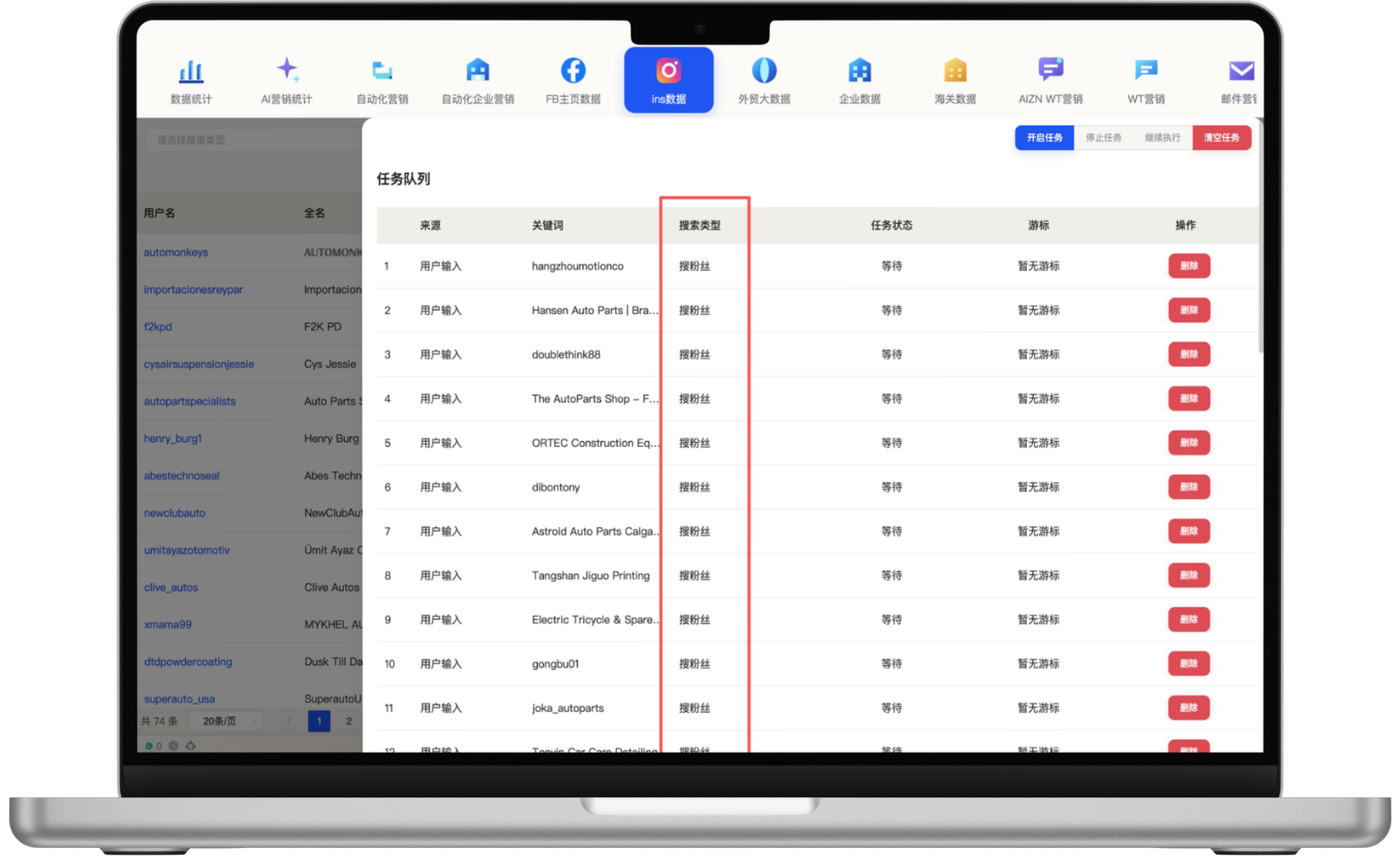This screenshot has height=856, width=1400.
Task: Go to previous page with left arrow
Action: [x=289, y=721]
